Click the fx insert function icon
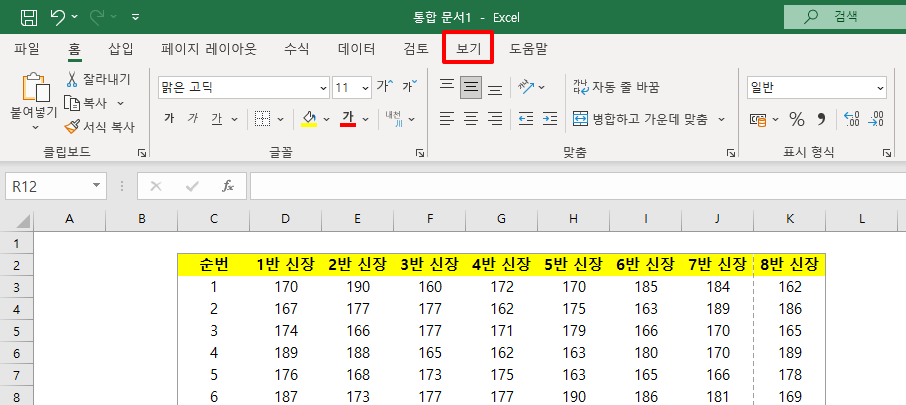 coord(228,186)
